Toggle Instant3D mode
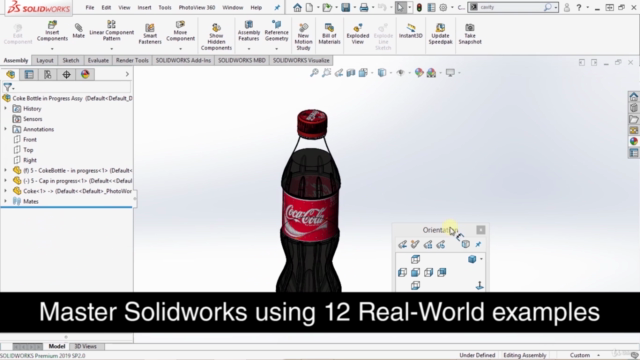Viewport: 640px width, 360px height. point(411,31)
